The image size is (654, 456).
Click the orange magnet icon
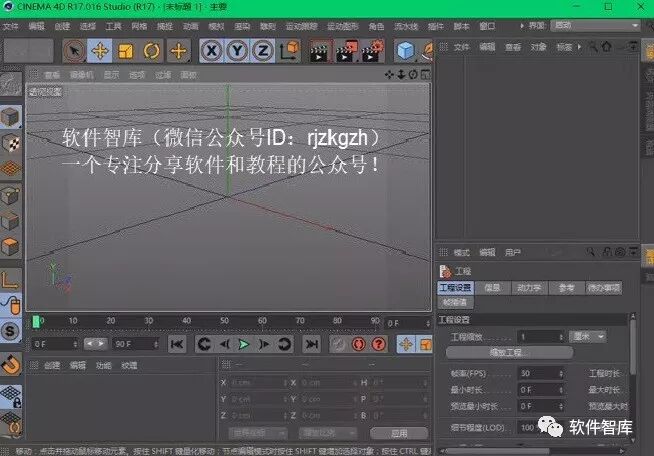(x=11, y=364)
